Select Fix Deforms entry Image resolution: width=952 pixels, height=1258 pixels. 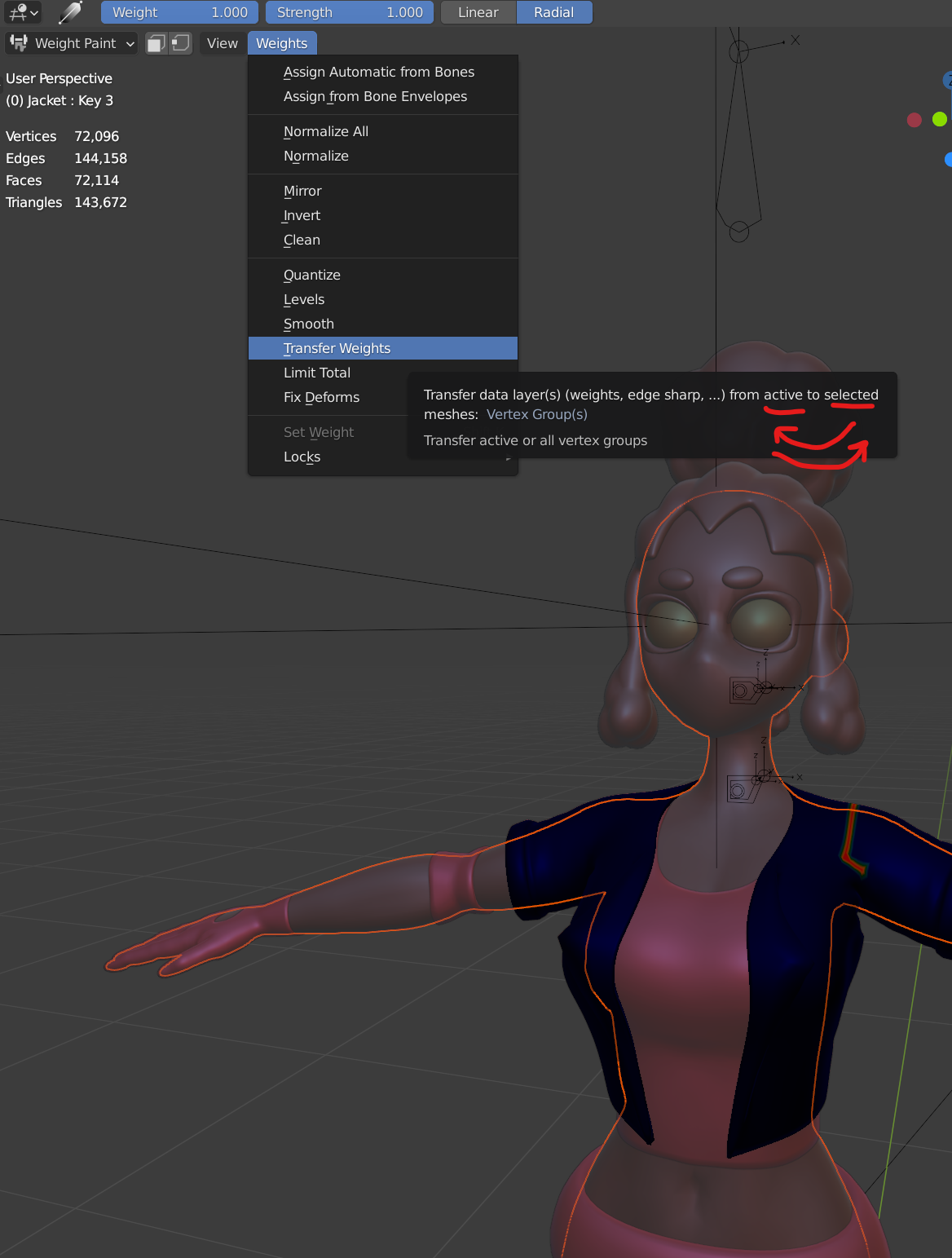click(x=328, y=397)
